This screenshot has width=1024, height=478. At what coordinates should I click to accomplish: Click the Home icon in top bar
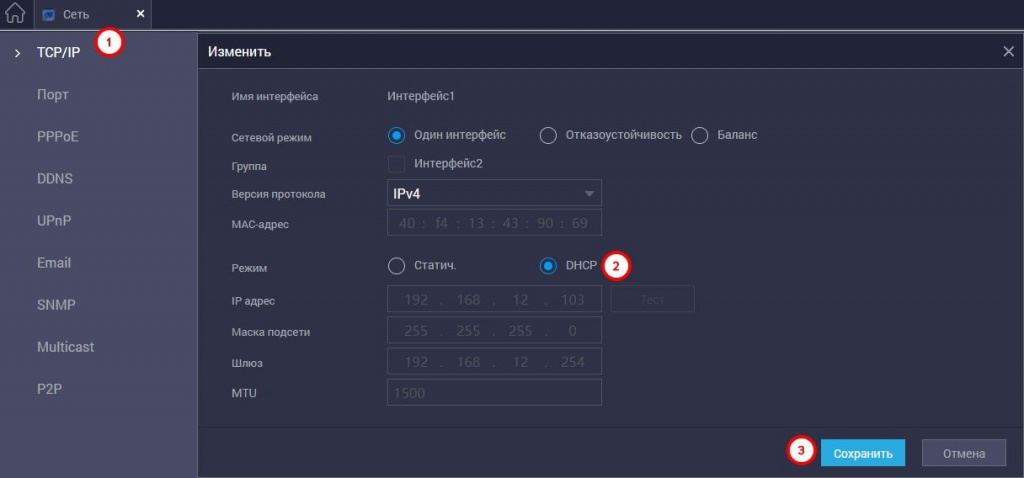pyautogui.click(x=15, y=14)
